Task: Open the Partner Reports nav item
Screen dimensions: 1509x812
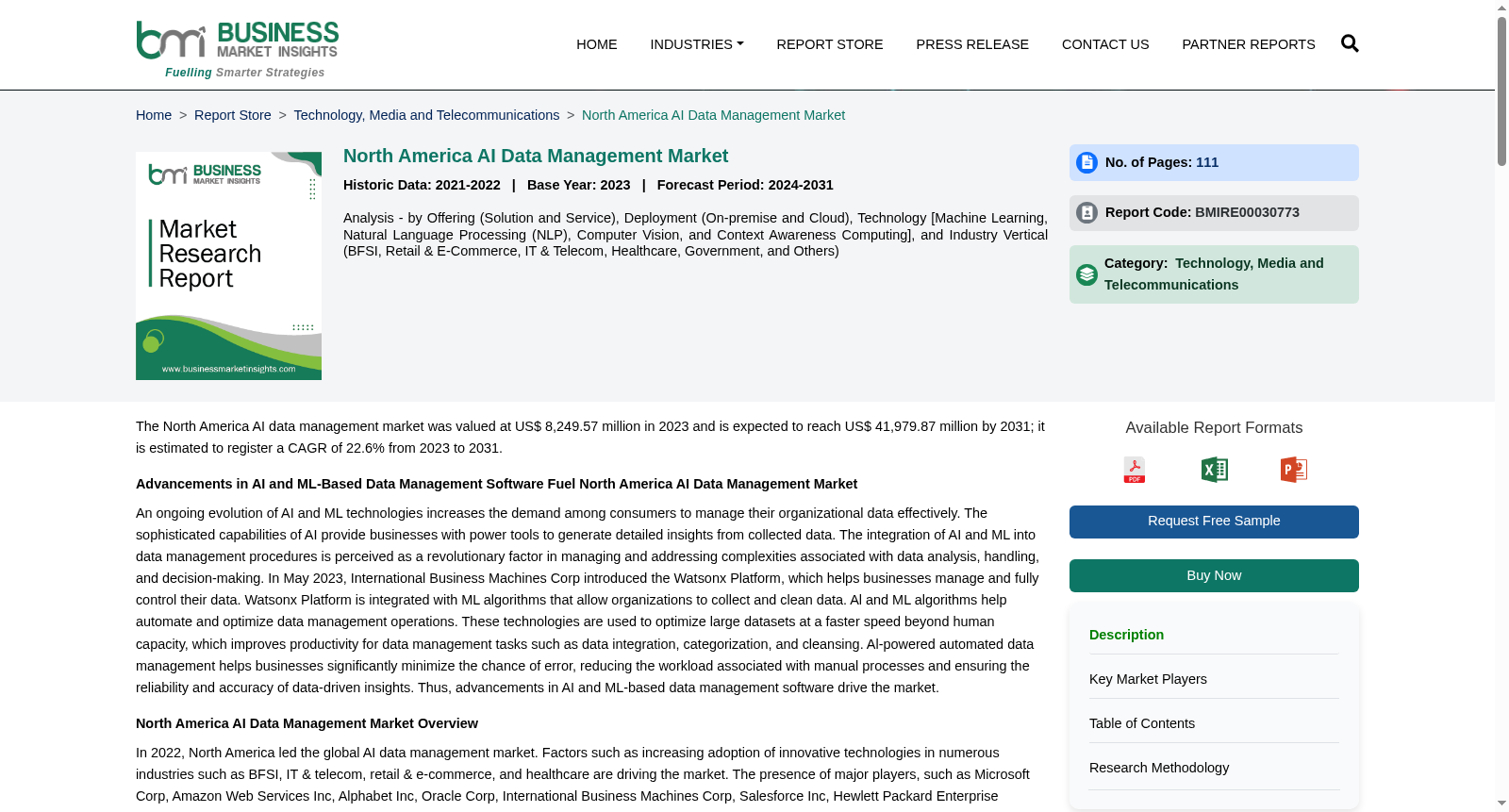Action: [x=1249, y=44]
